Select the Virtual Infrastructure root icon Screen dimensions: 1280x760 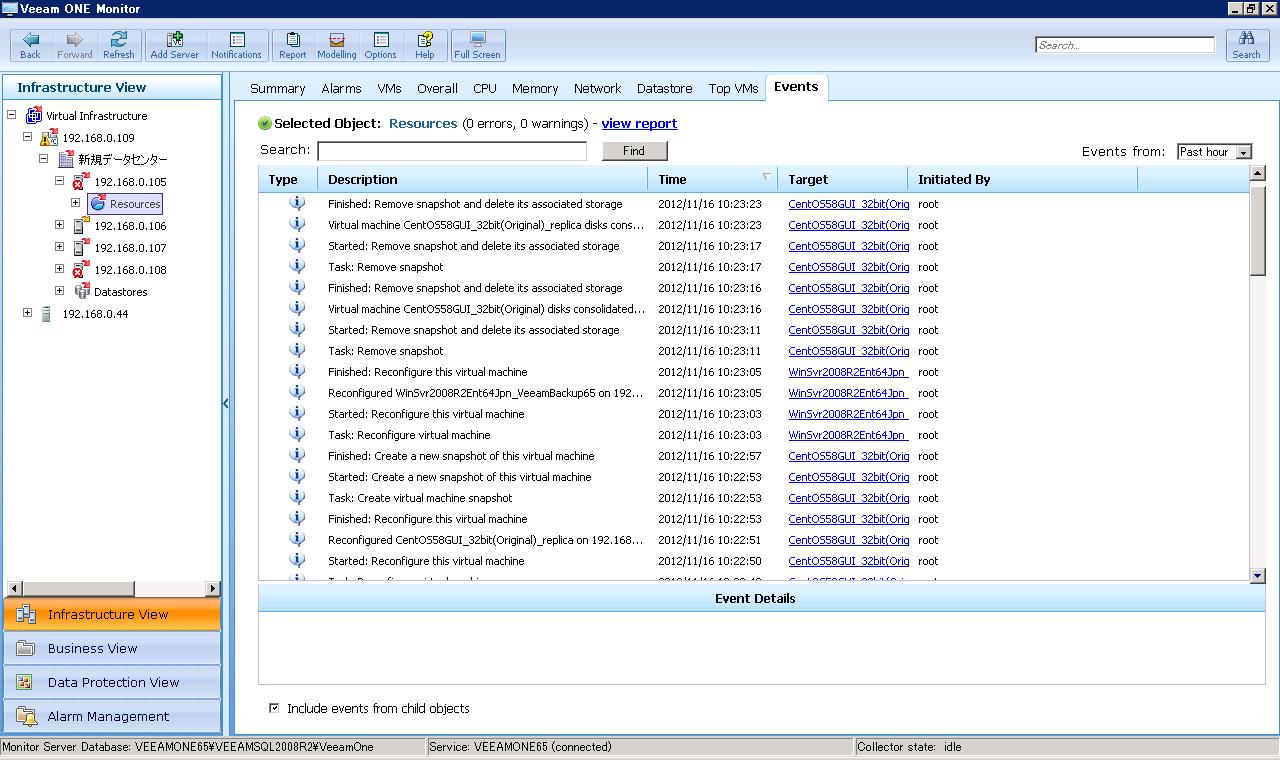pyautogui.click(x=34, y=116)
